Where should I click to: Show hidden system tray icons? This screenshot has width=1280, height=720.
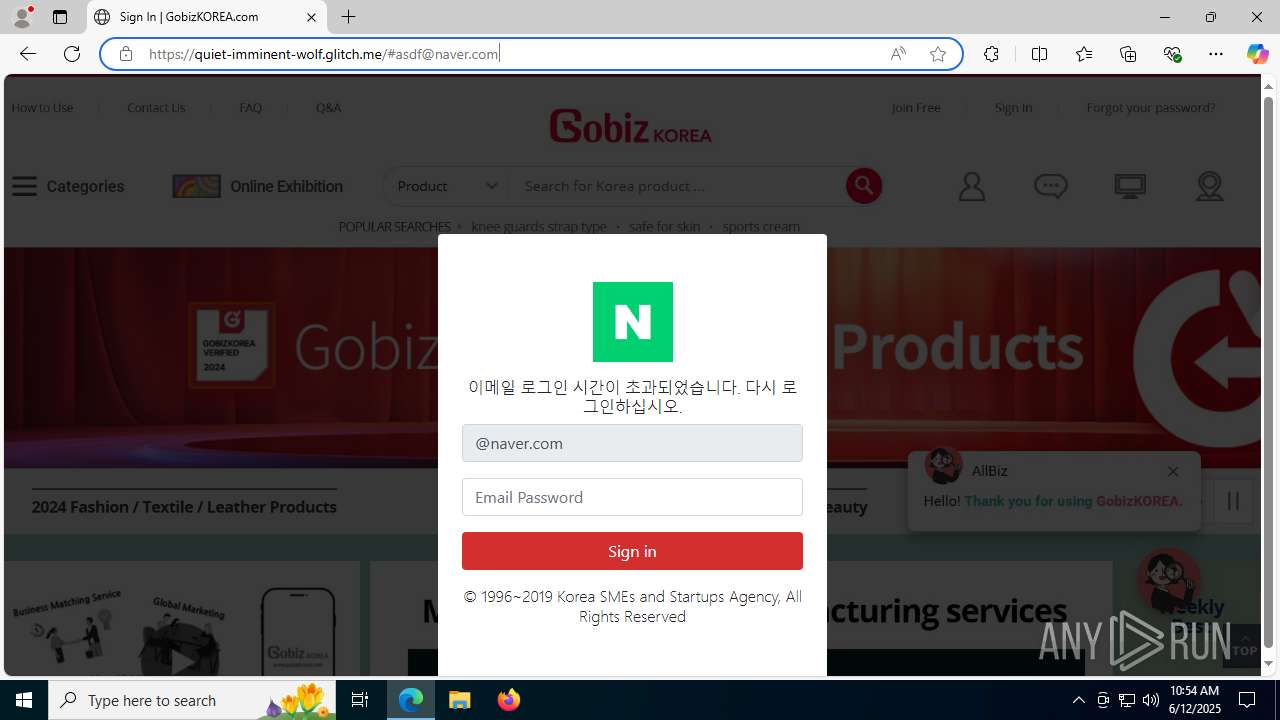1078,700
